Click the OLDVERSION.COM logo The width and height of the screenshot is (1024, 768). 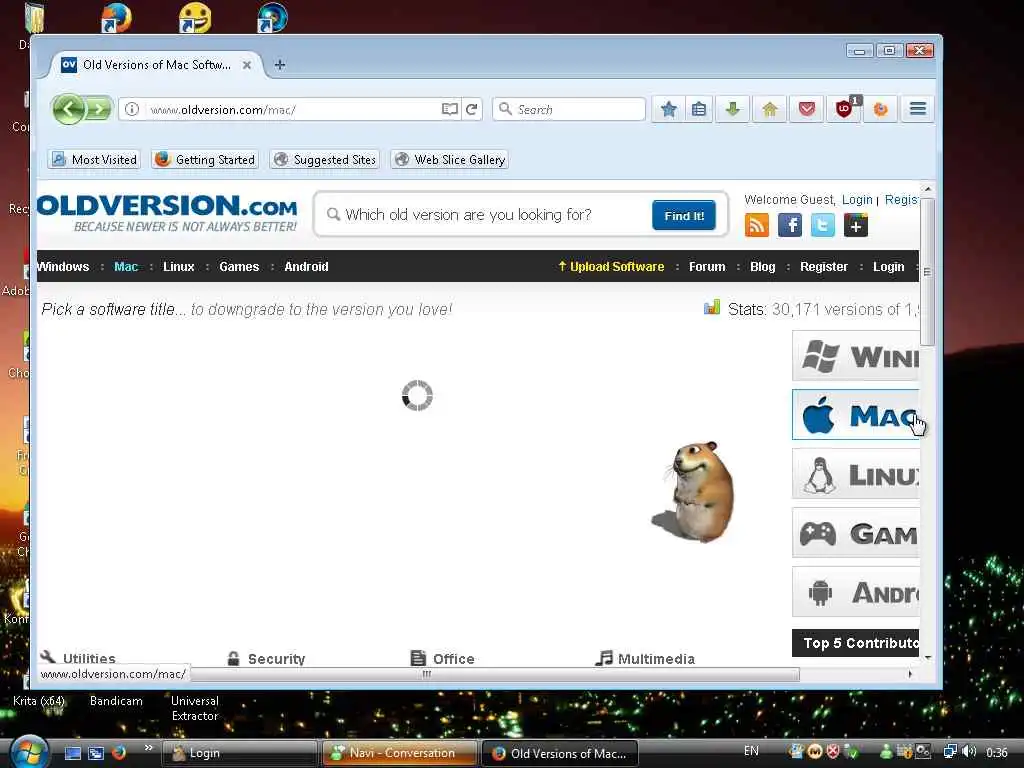pyautogui.click(x=168, y=213)
